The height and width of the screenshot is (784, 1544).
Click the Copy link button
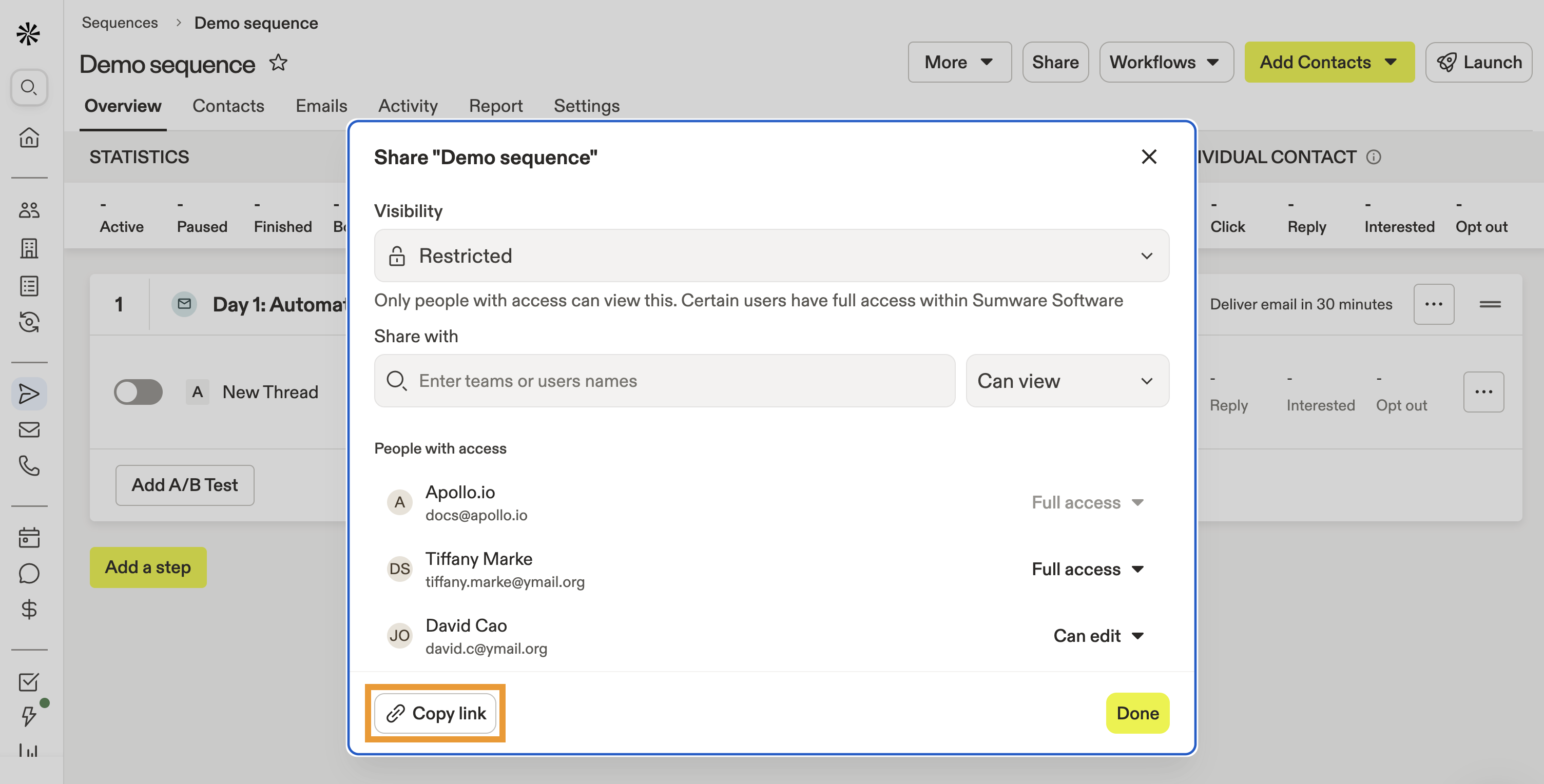coord(435,713)
